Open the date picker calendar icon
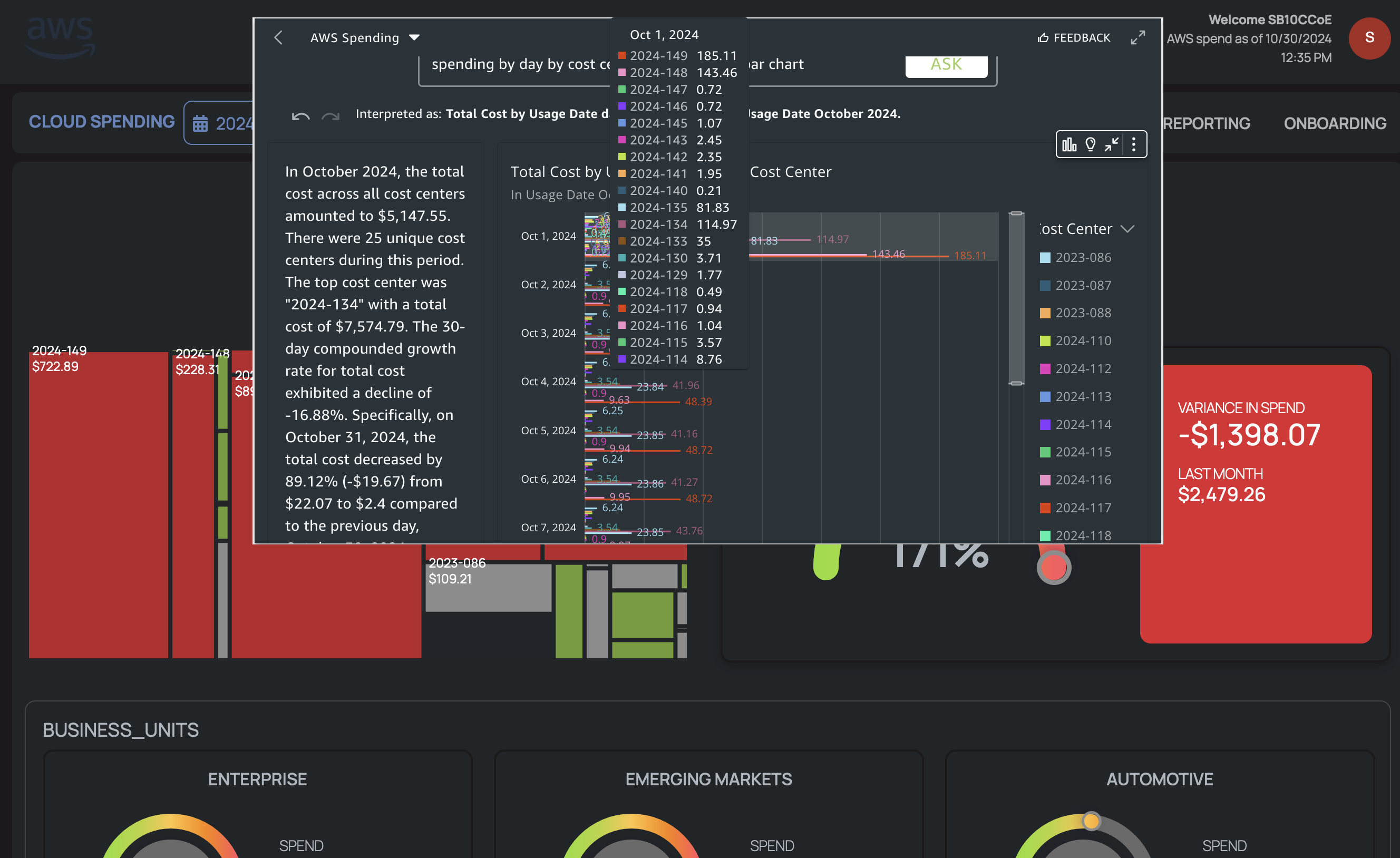Viewport: 1400px width, 858px height. pos(200,123)
